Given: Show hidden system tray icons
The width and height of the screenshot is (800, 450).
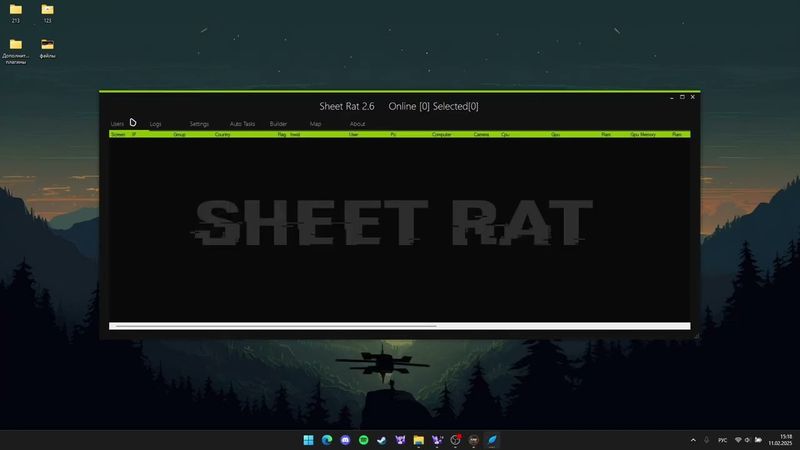Looking at the screenshot, I should click(693, 440).
